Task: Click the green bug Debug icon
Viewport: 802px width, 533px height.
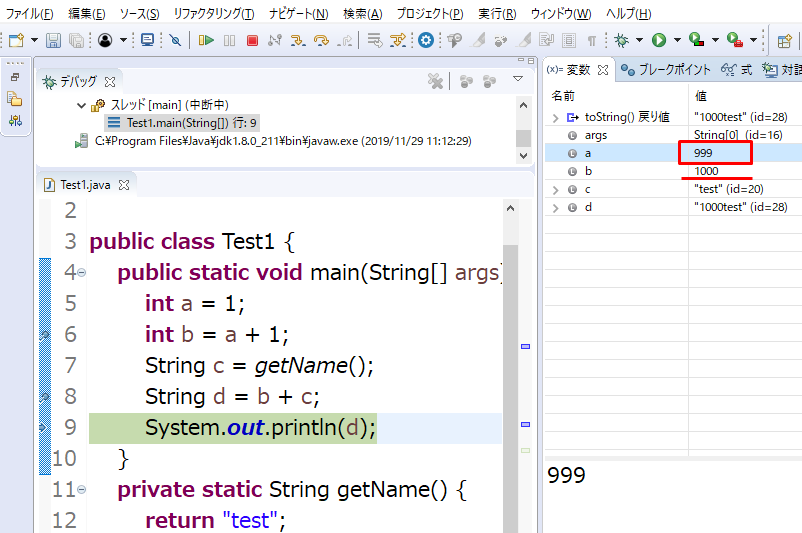Action: tap(621, 40)
